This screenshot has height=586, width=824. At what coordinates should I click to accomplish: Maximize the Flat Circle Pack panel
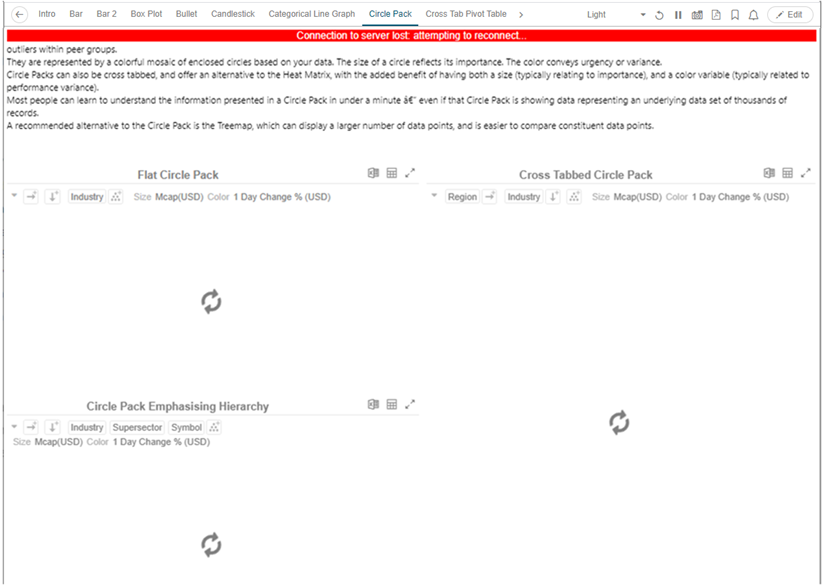click(410, 173)
